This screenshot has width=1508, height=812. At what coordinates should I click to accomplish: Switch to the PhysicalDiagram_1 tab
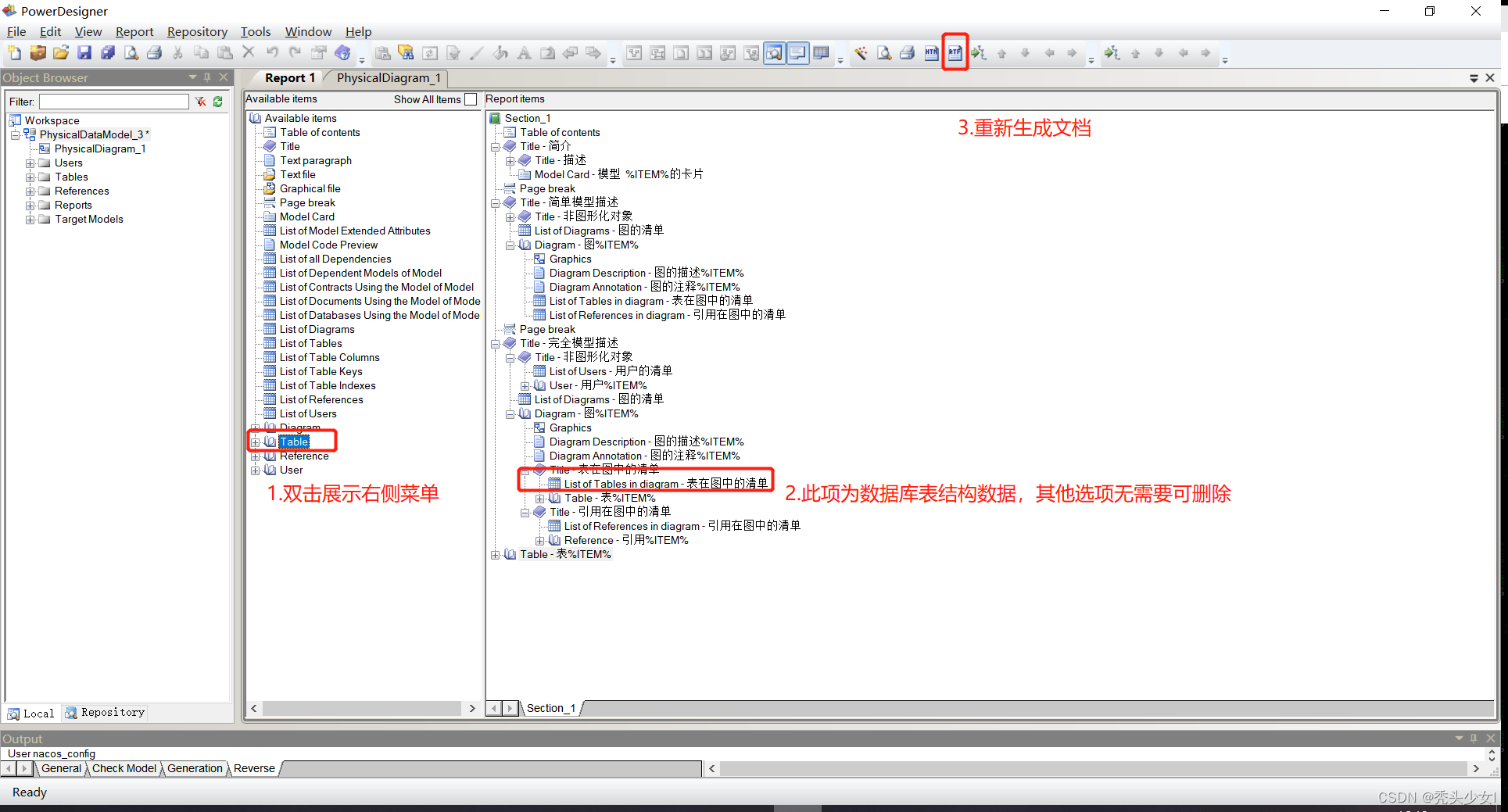coord(389,78)
